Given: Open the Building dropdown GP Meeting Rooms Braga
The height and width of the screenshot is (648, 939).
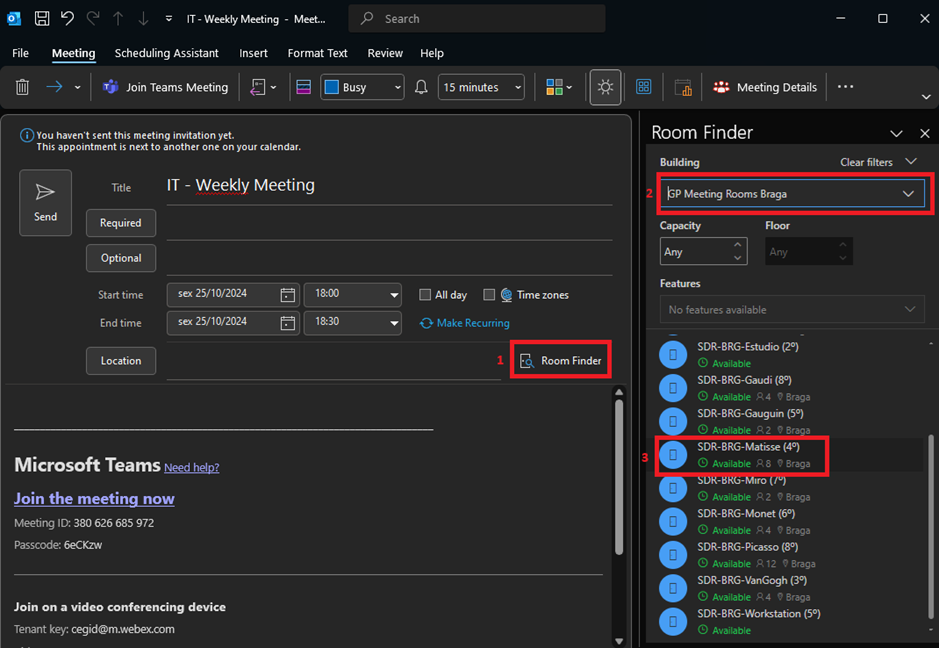Looking at the screenshot, I should 792,194.
